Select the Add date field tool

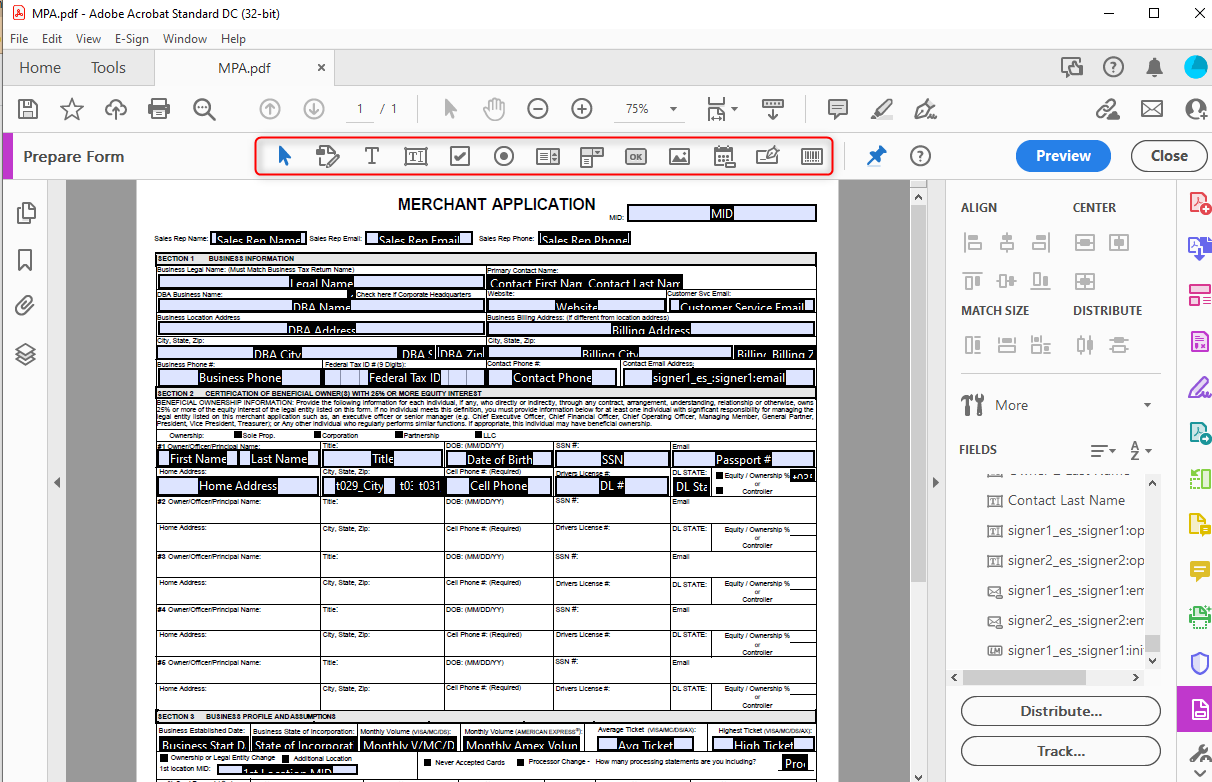tap(724, 156)
